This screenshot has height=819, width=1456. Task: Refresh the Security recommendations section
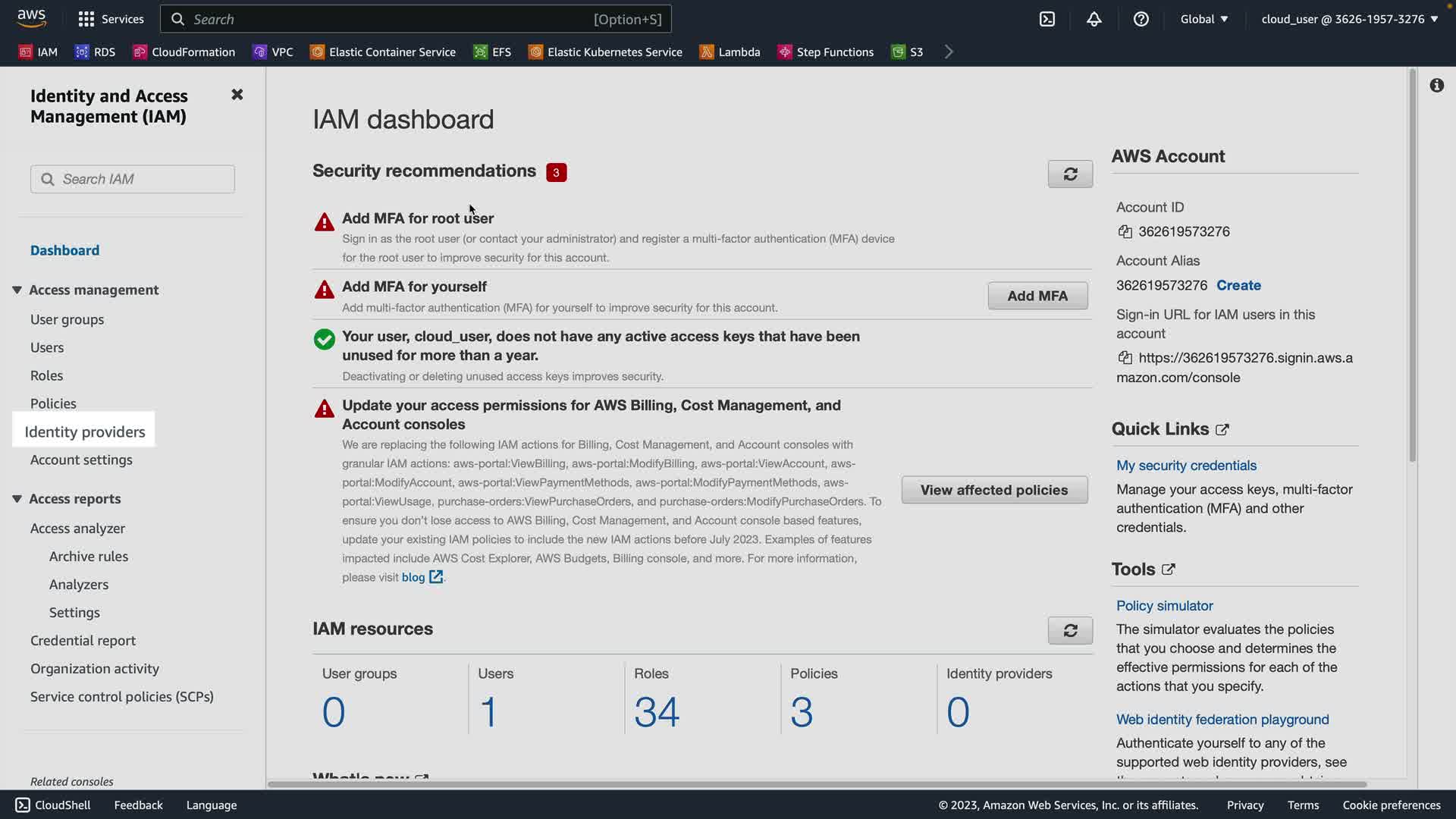[1070, 174]
